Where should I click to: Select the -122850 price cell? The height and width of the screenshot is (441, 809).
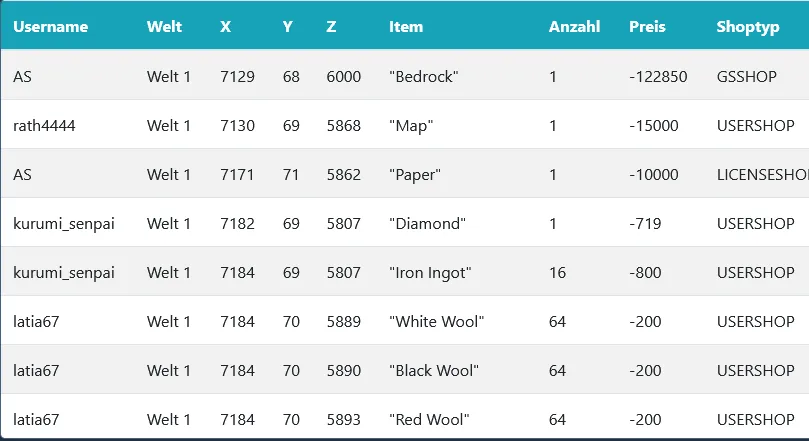click(x=658, y=76)
